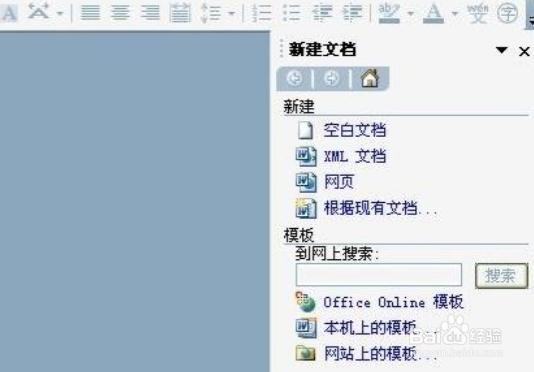Open highlight color dropdown arrow
This screenshot has width=534, height=372.
[x=411, y=14]
